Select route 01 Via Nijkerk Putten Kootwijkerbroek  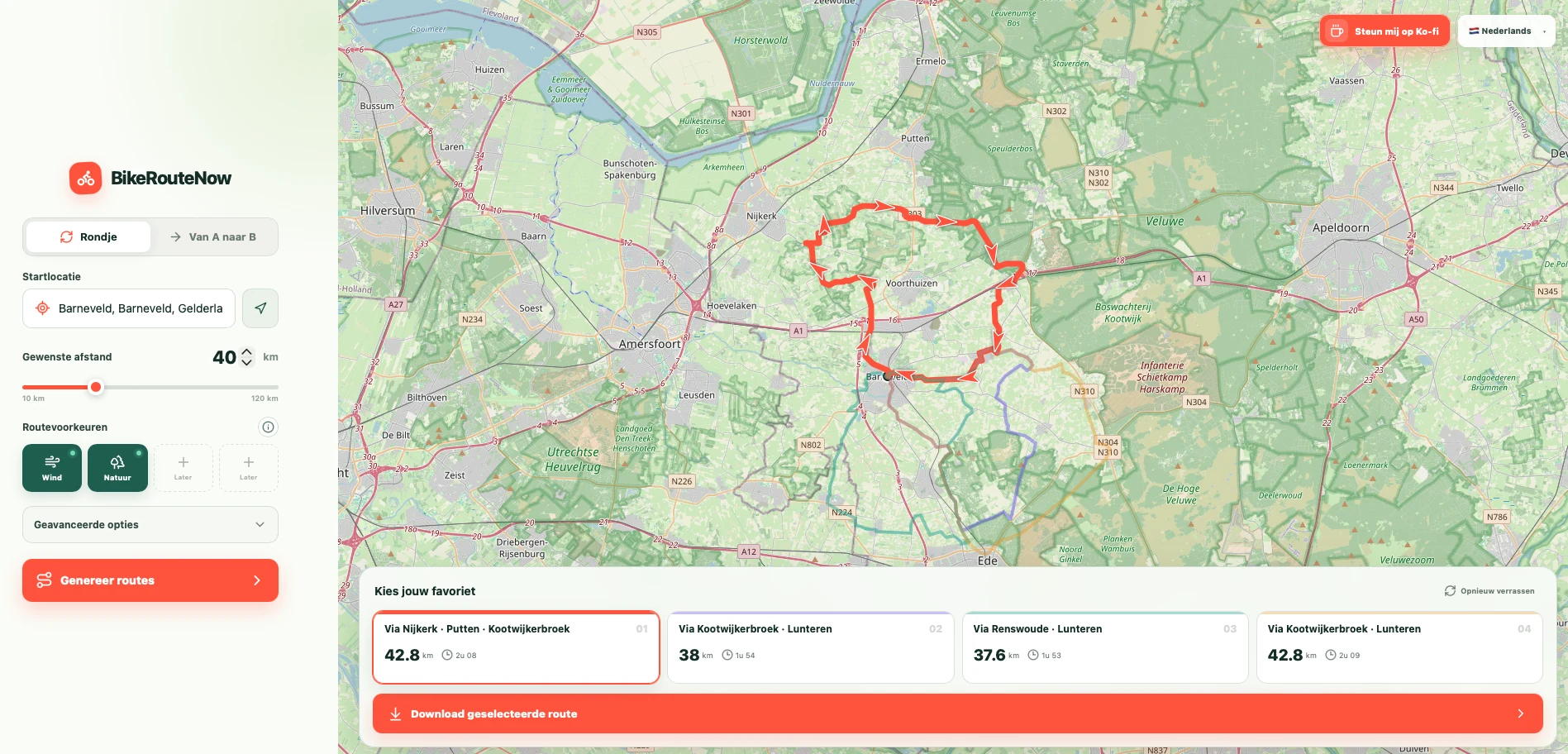(516, 647)
